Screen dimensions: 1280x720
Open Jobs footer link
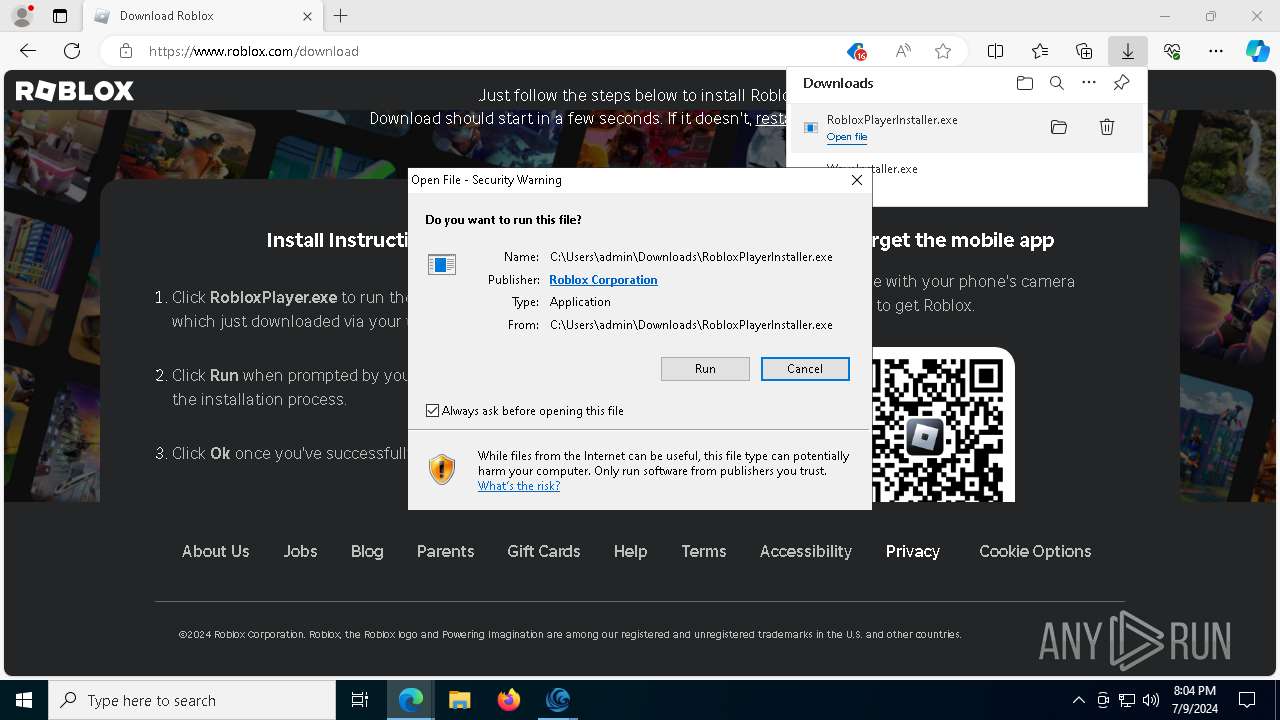point(300,551)
